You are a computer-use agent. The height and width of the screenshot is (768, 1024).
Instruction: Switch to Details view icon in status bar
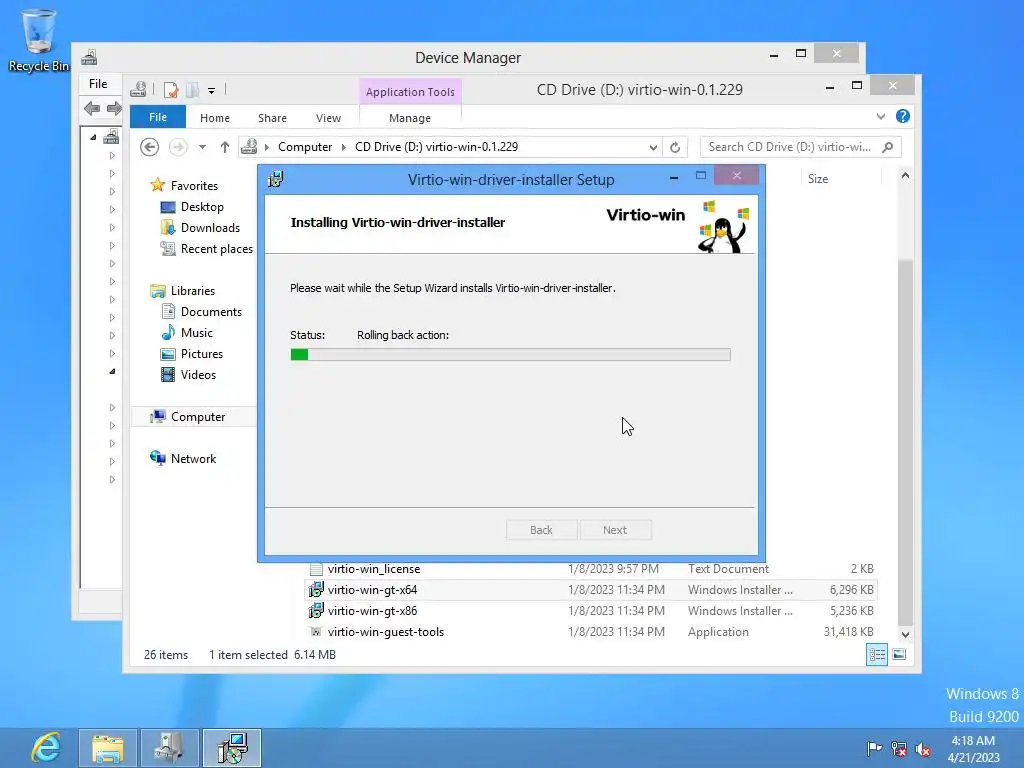876,654
